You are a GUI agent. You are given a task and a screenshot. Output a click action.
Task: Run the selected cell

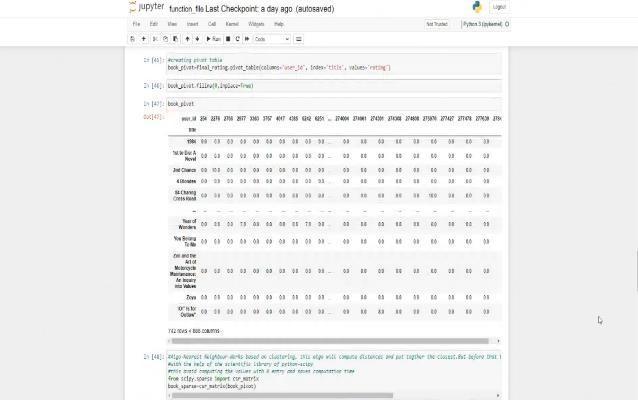(213, 39)
